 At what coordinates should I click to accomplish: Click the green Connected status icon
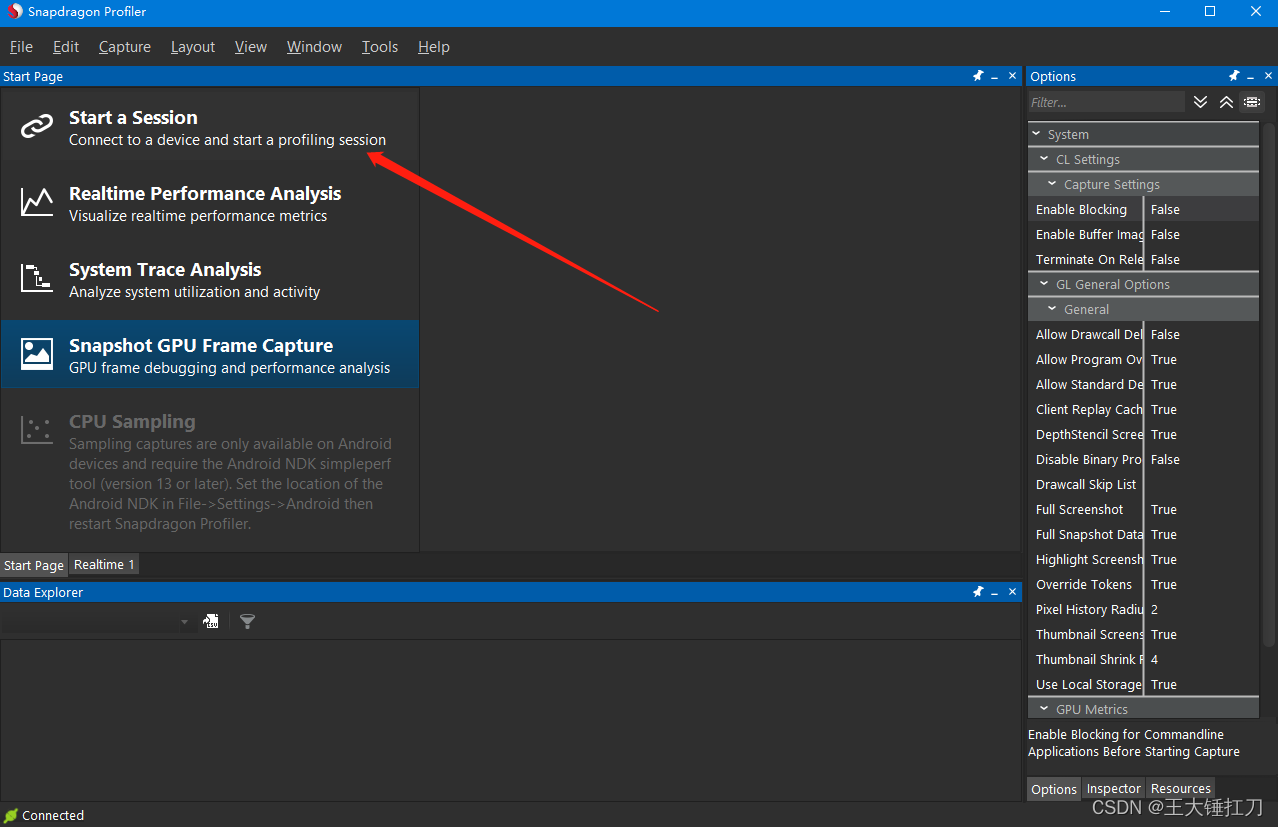point(11,815)
